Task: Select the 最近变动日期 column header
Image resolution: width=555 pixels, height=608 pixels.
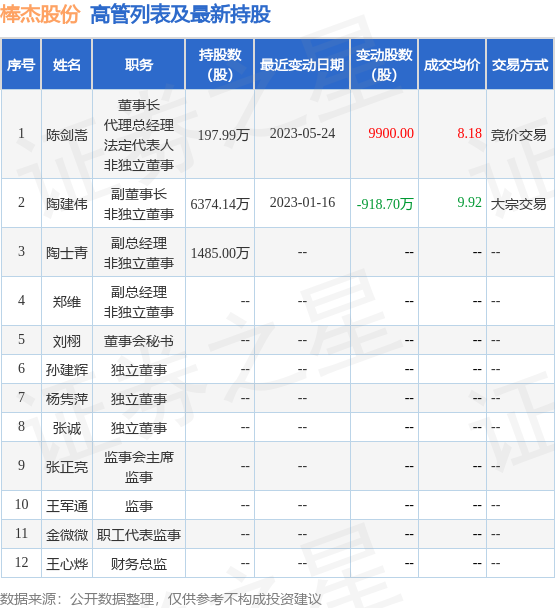Action: click(x=302, y=64)
